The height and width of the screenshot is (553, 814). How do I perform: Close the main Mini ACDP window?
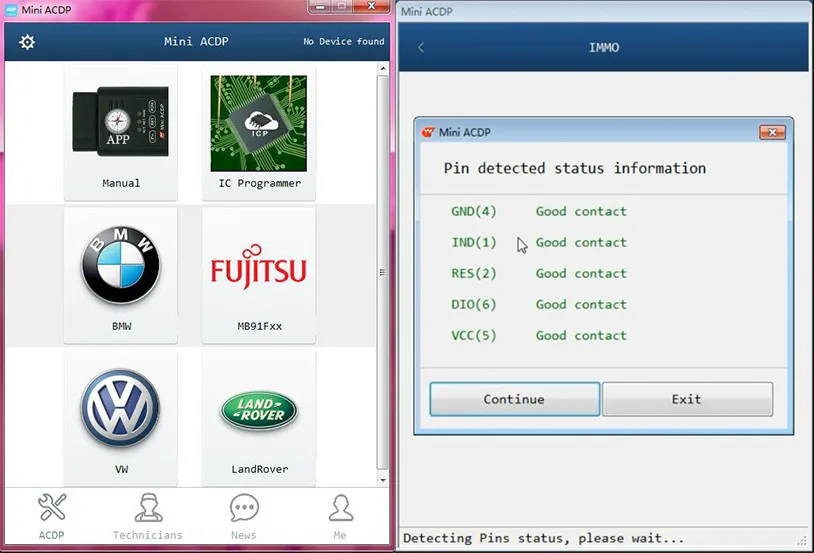371,6
